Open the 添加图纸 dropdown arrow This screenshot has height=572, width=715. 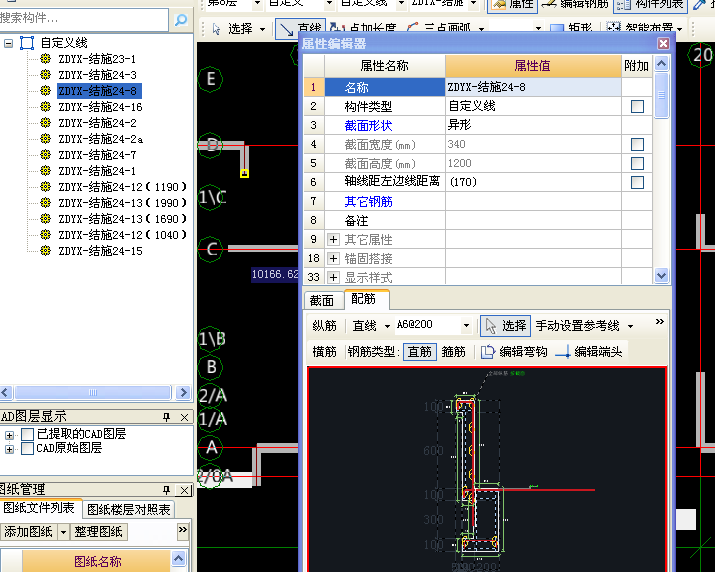click(63, 532)
